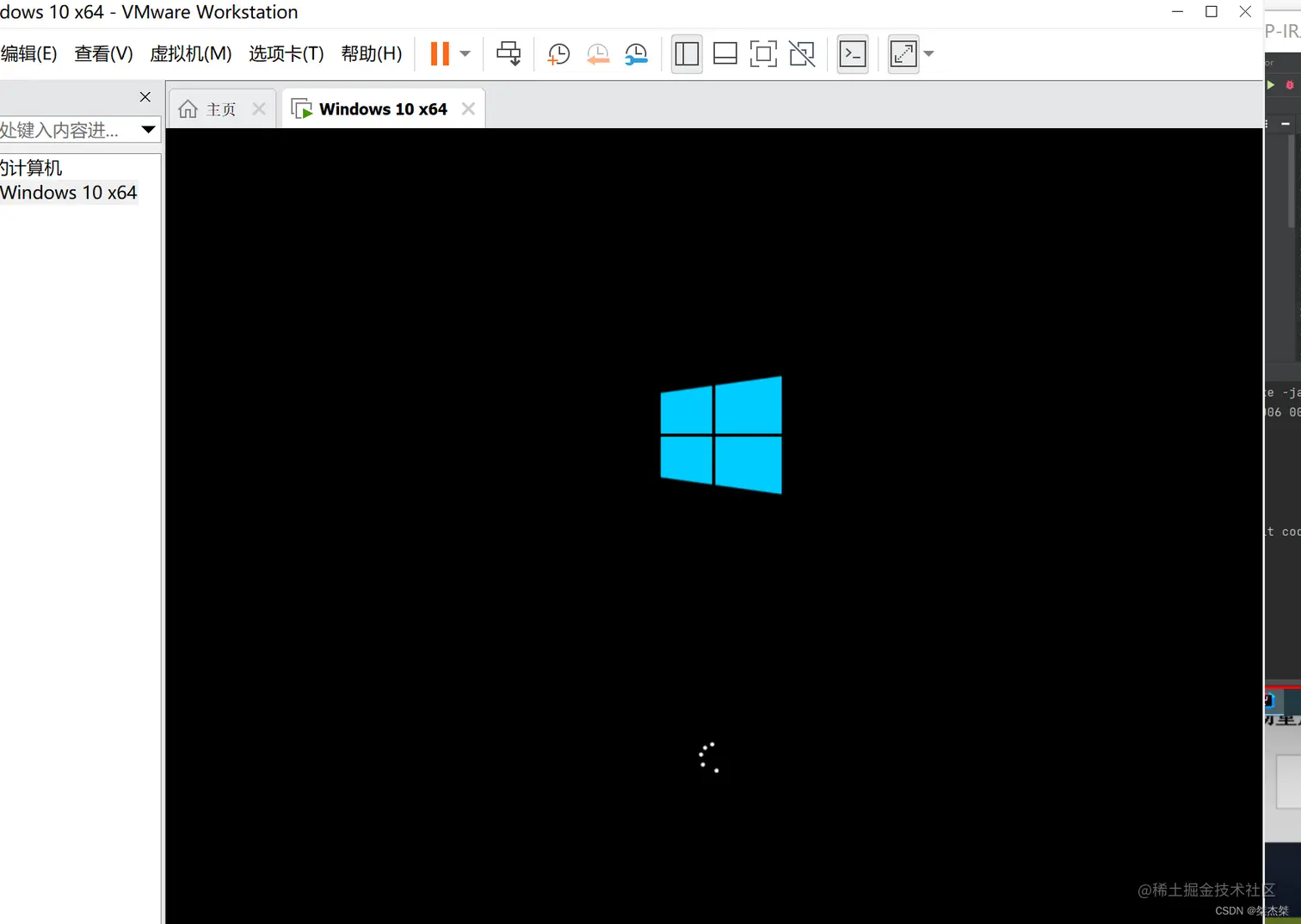Expand the stretch display dropdown arrow
The height and width of the screenshot is (924, 1301).
coord(928,53)
